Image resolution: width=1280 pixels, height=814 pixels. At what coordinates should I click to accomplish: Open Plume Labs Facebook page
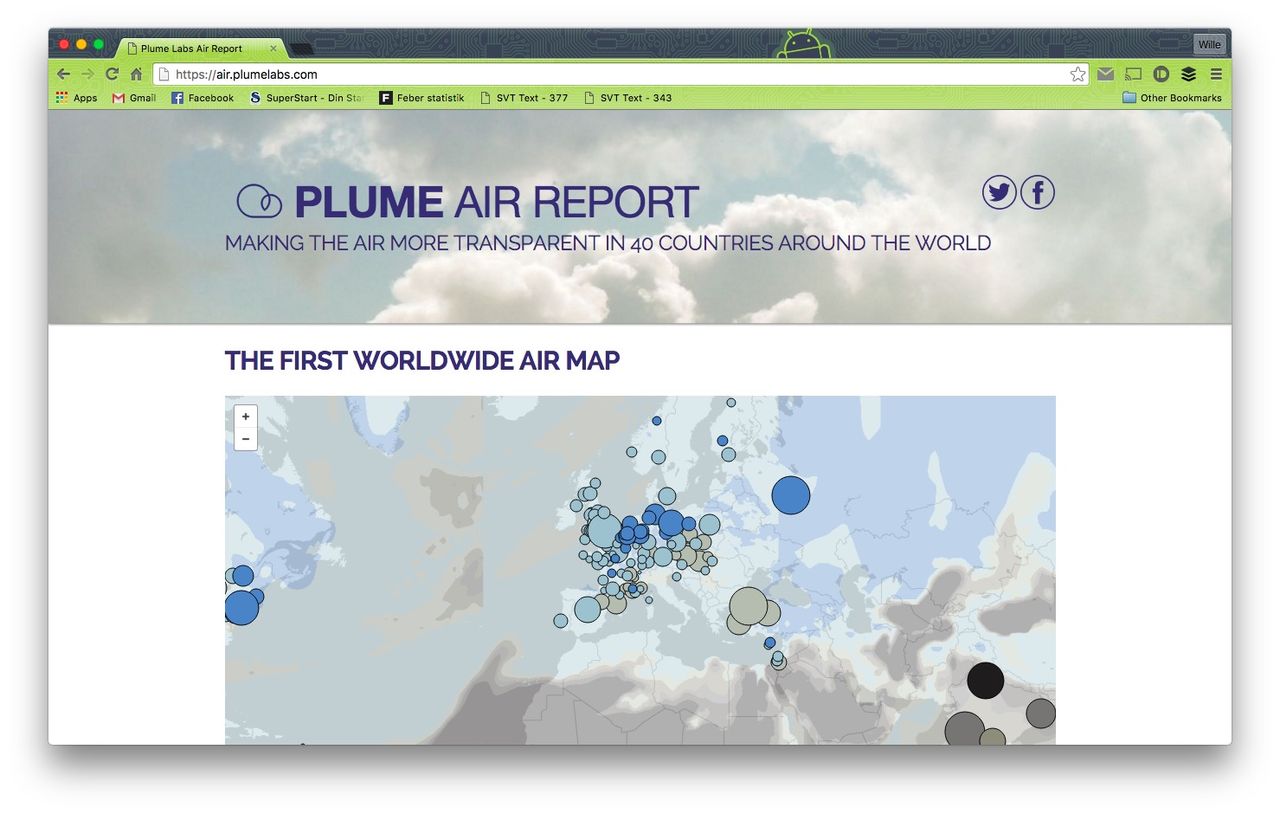coord(1037,192)
